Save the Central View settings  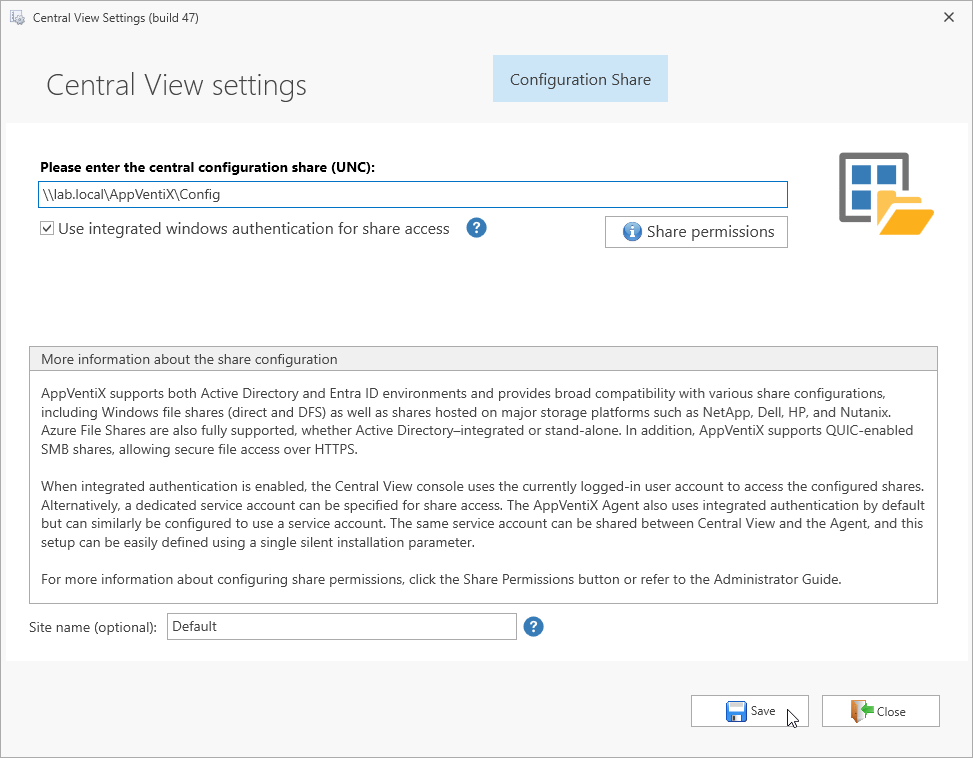[750, 711]
